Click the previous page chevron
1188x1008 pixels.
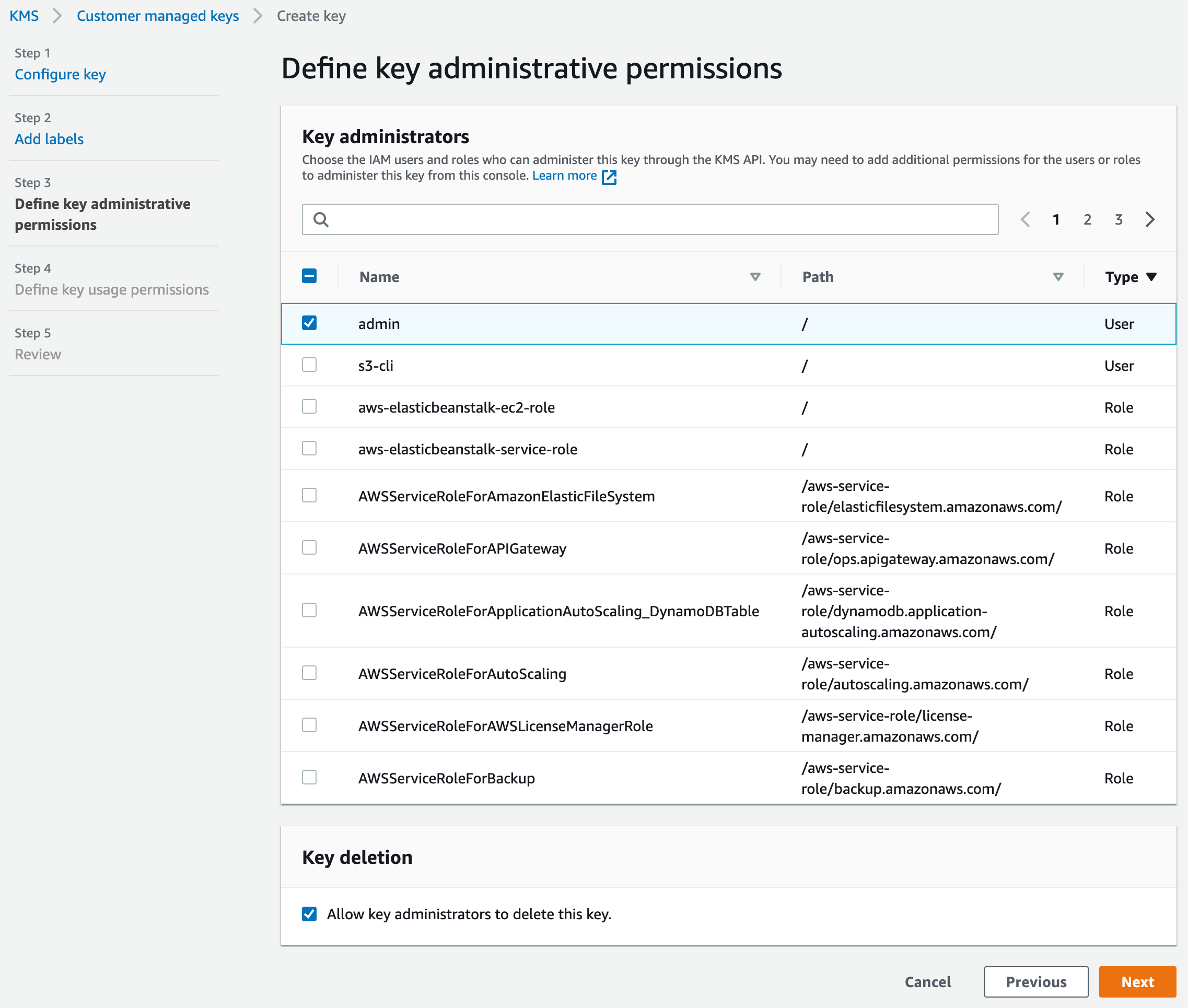tap(1025, 219)
